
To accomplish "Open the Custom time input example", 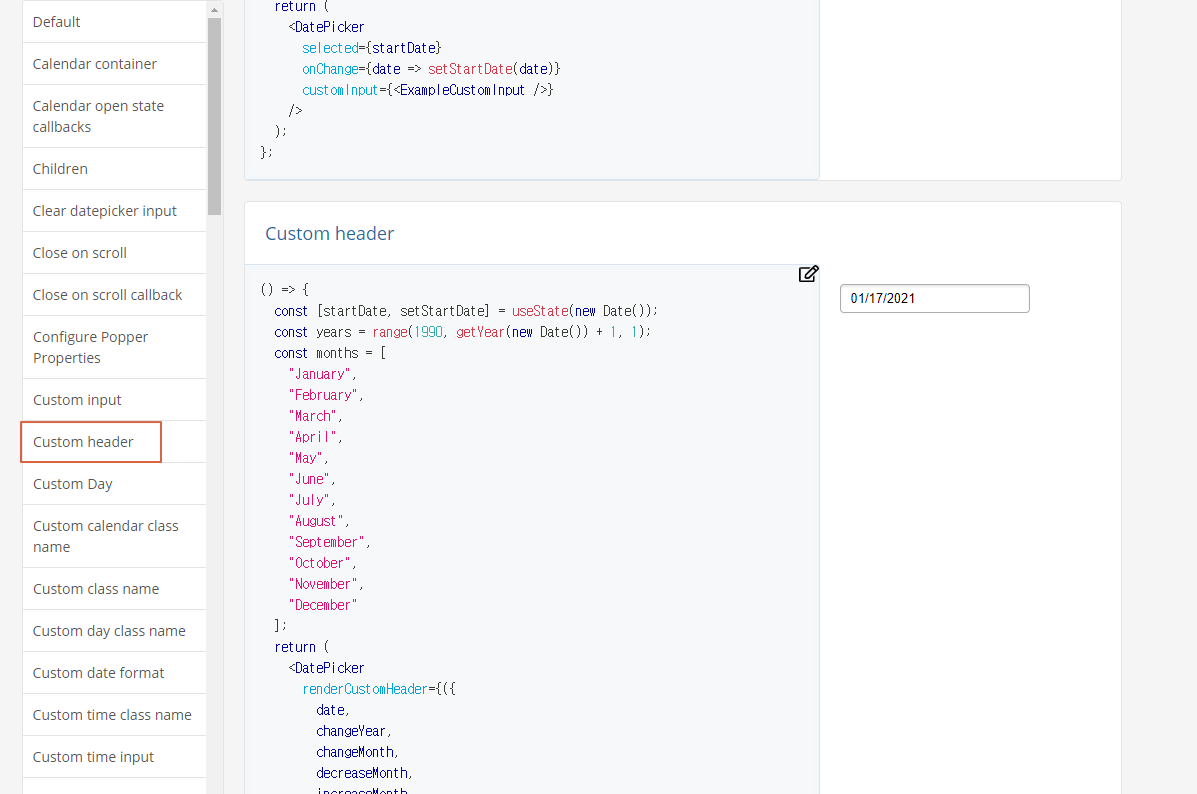I will 91,756.
